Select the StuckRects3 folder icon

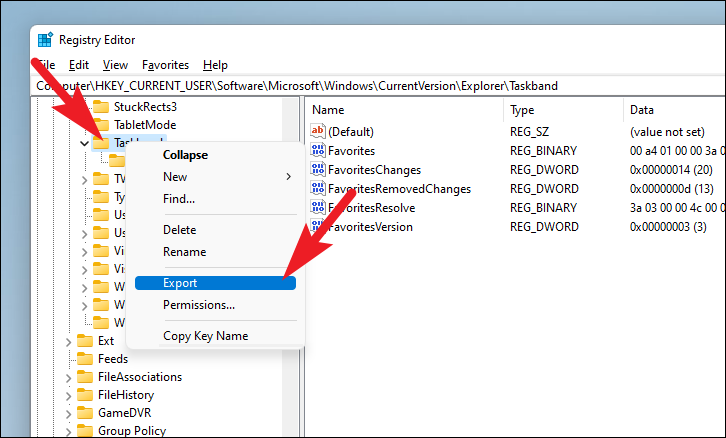click(x=101, y=107)
